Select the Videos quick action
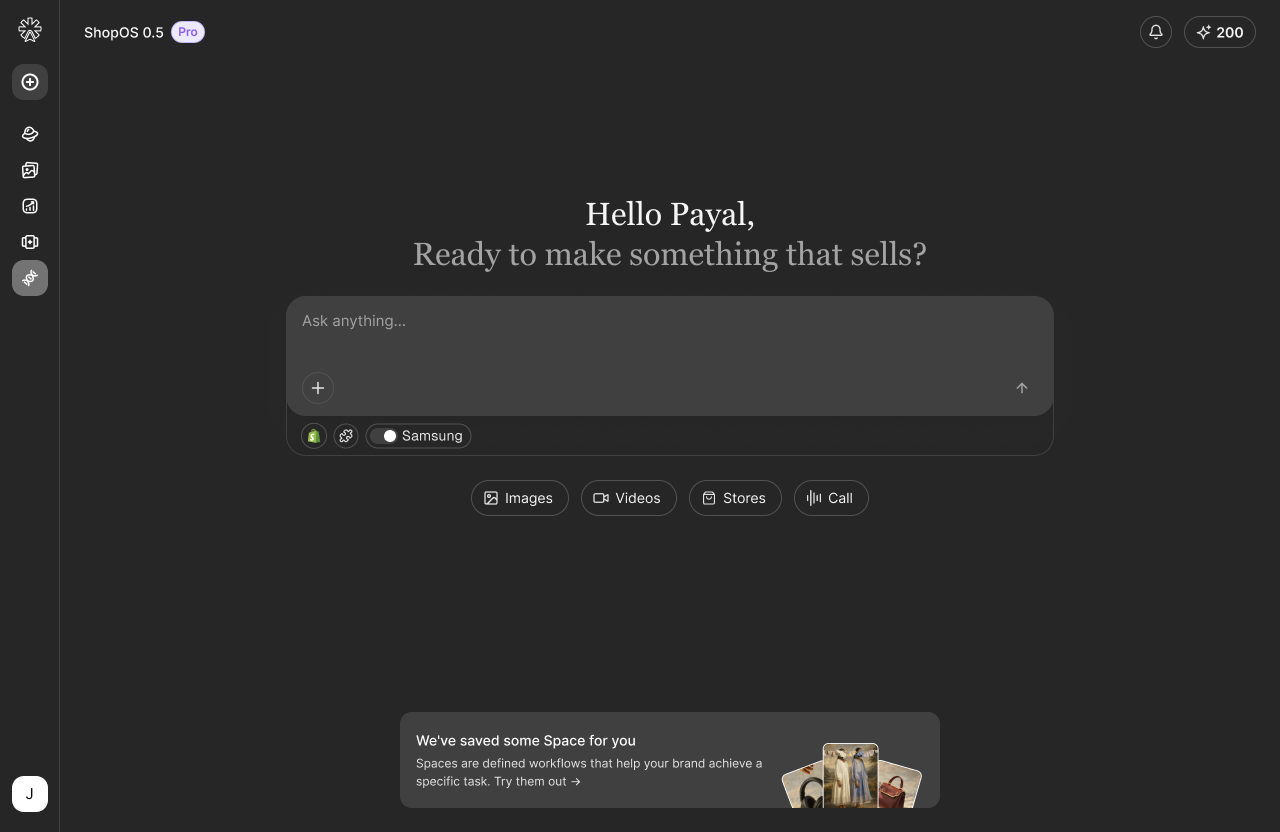The width and height of the screenshot is (1280, 832). [x=628, y=498]
